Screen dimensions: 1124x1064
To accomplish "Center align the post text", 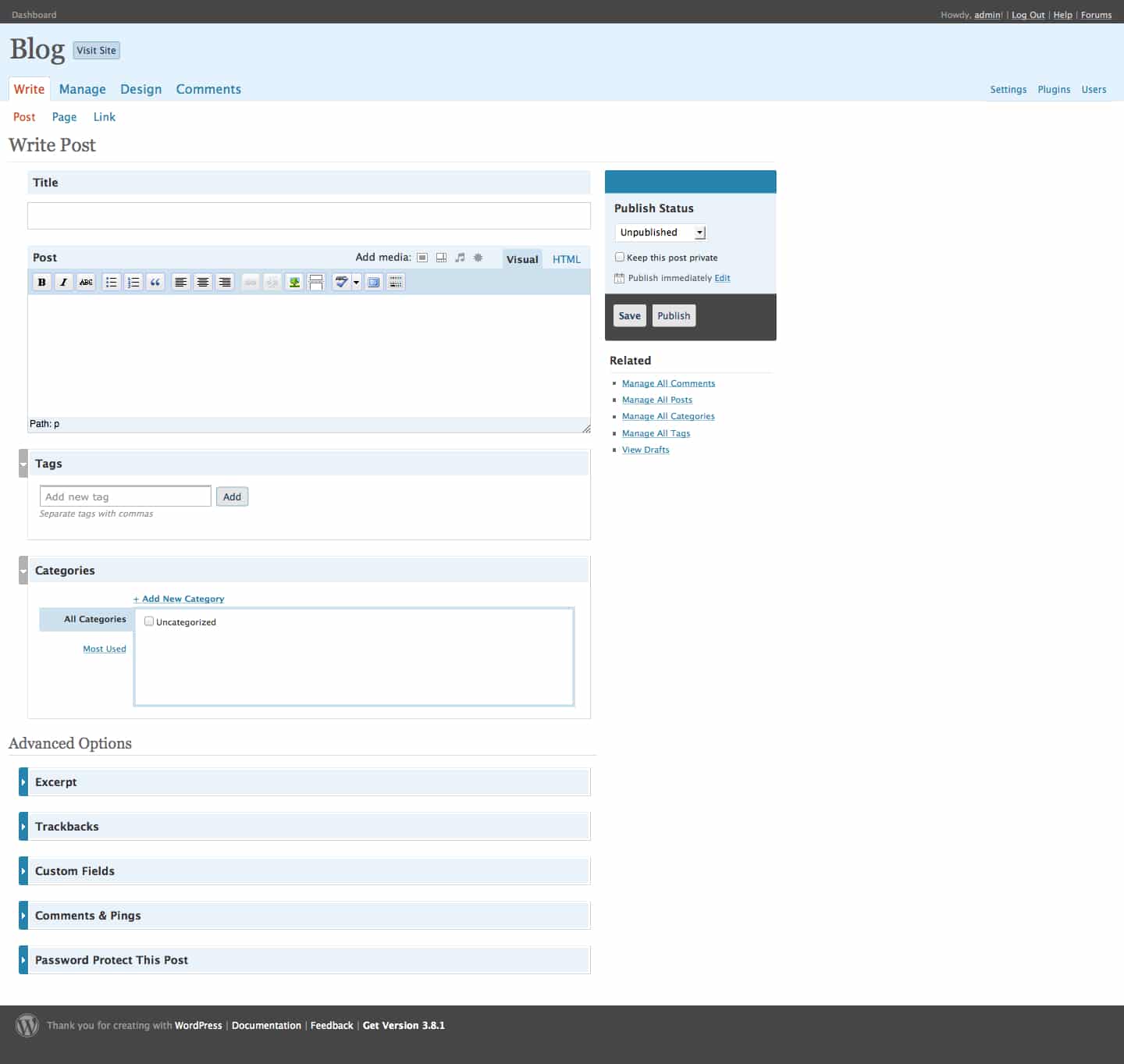I will click(203, 283).
